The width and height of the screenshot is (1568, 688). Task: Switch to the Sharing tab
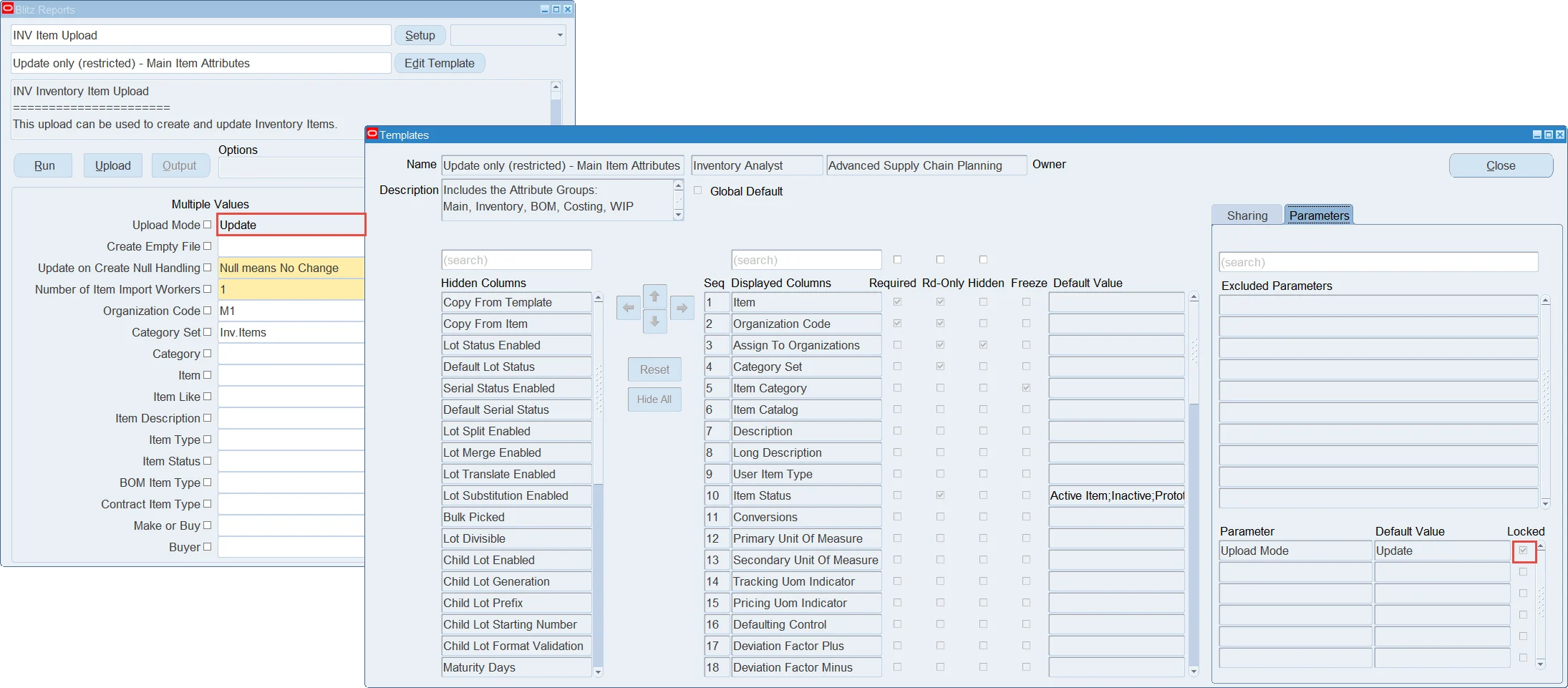click(1247, 215)
